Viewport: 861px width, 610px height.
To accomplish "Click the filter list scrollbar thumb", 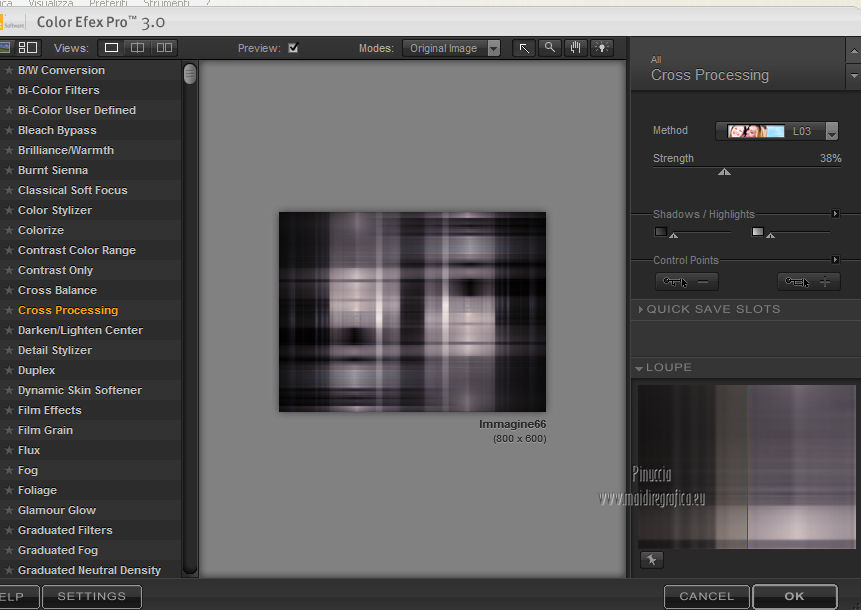I will [x=189, y=74].
